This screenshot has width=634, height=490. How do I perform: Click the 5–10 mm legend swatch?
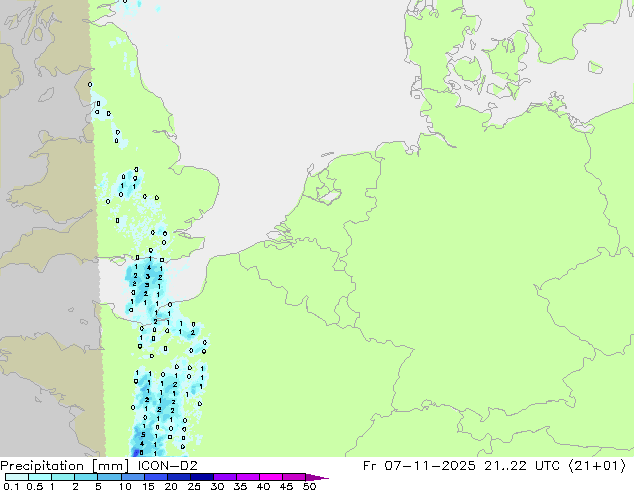click(x=110, y=477)
